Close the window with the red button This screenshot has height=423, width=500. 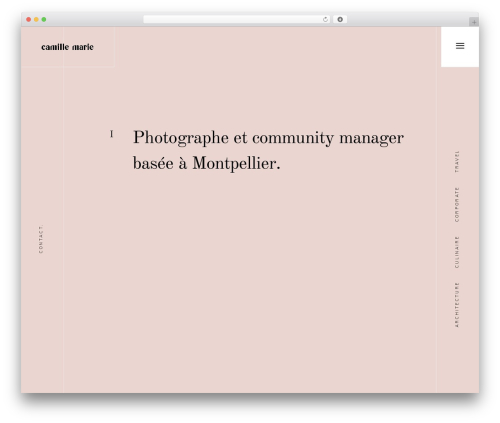[29, 20]
